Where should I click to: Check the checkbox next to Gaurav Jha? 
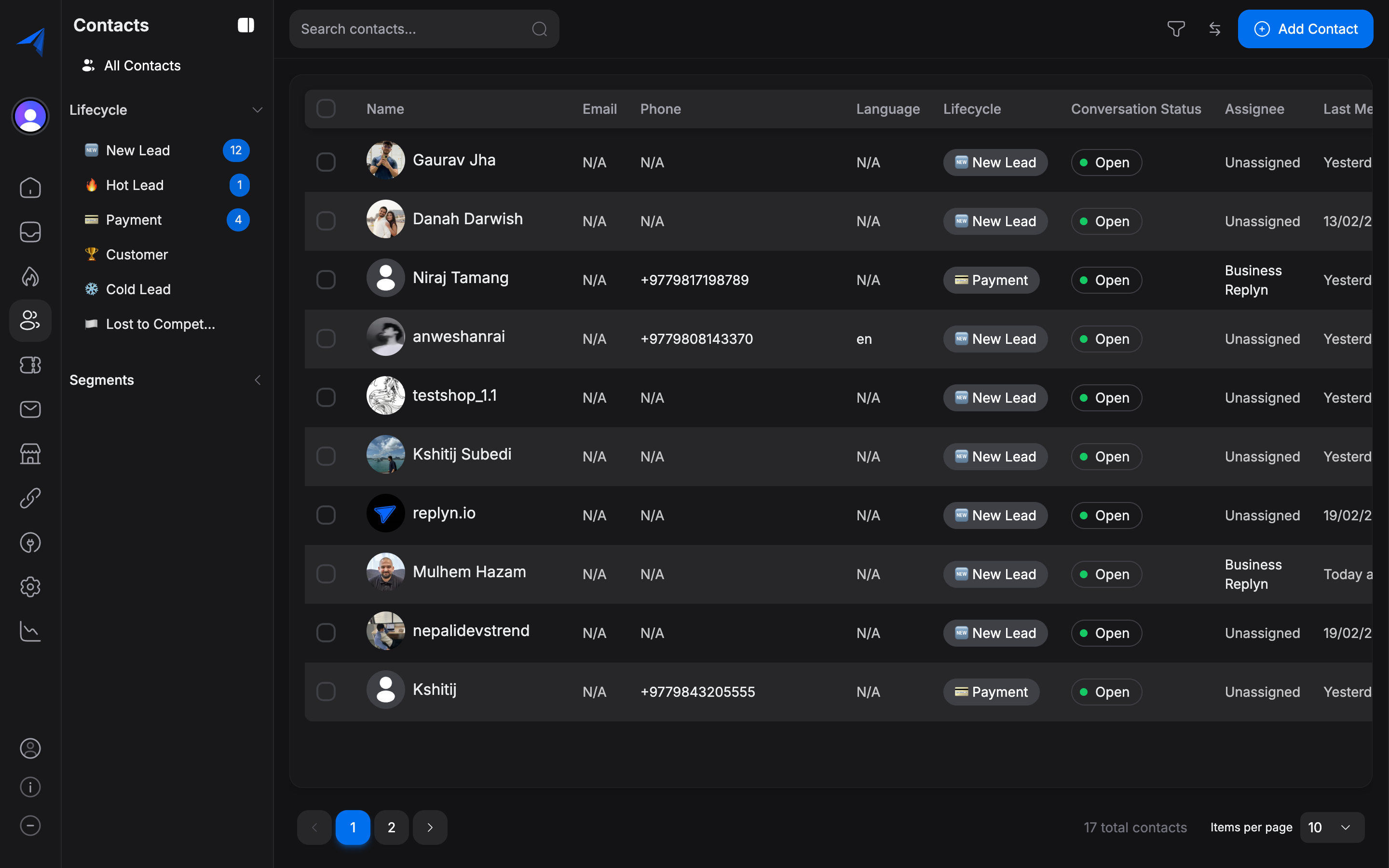326,162
